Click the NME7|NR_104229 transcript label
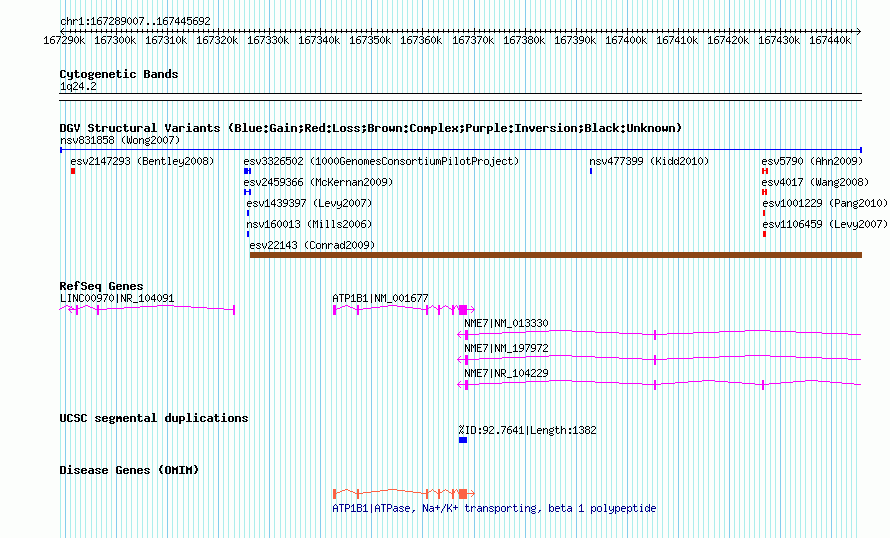Viewport: 890px width, 538px height. (506, 373)
